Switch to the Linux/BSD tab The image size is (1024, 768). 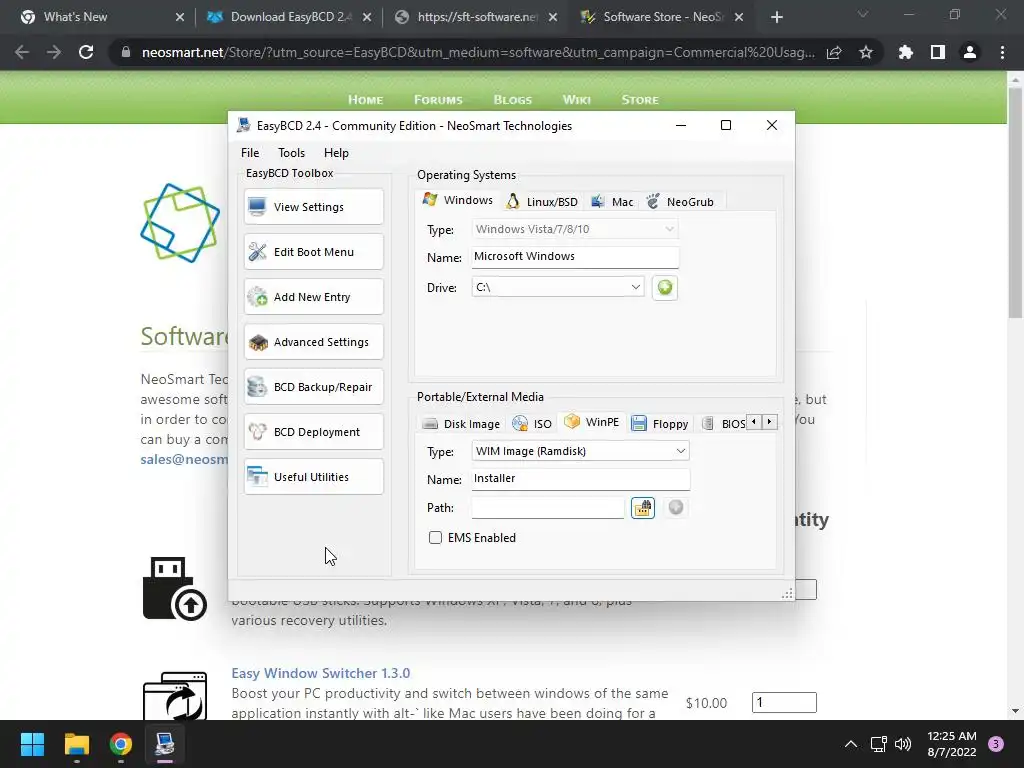[x=543, y=202]
